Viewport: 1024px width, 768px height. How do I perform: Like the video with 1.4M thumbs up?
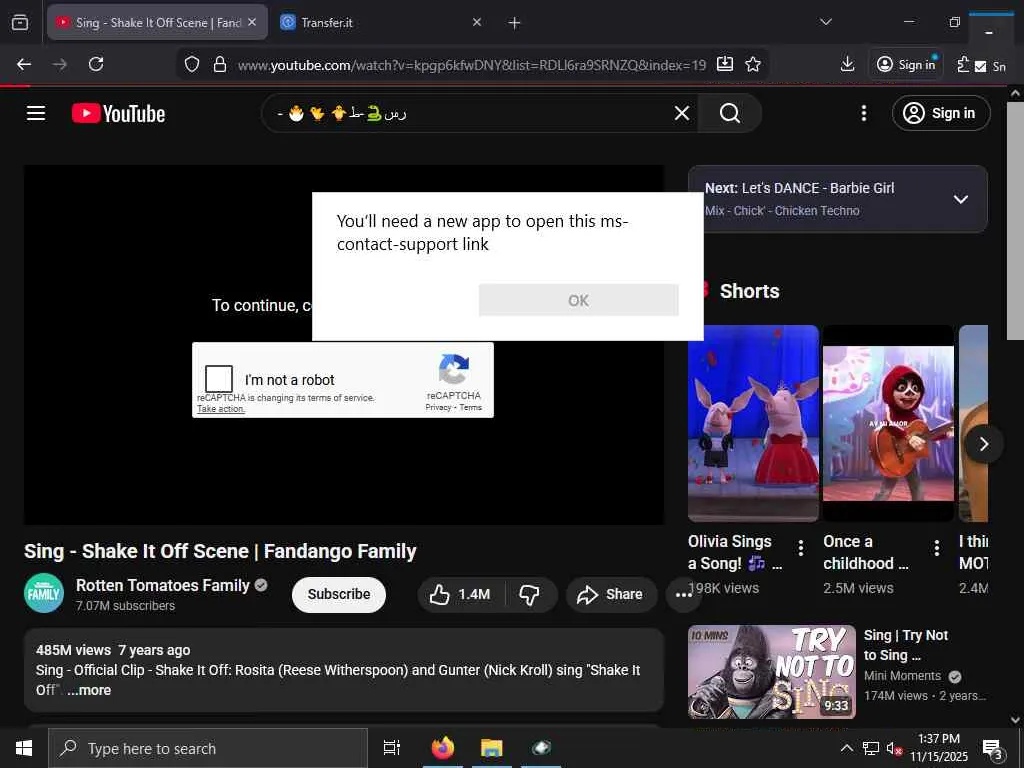tap(460, 594)
